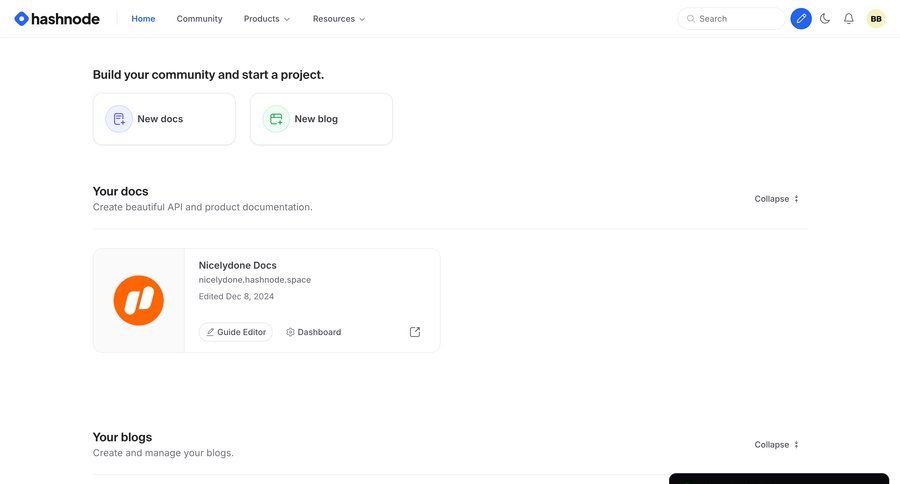900x484 pixels.
Task: Collapse the Your docs section
Action: 776,199
